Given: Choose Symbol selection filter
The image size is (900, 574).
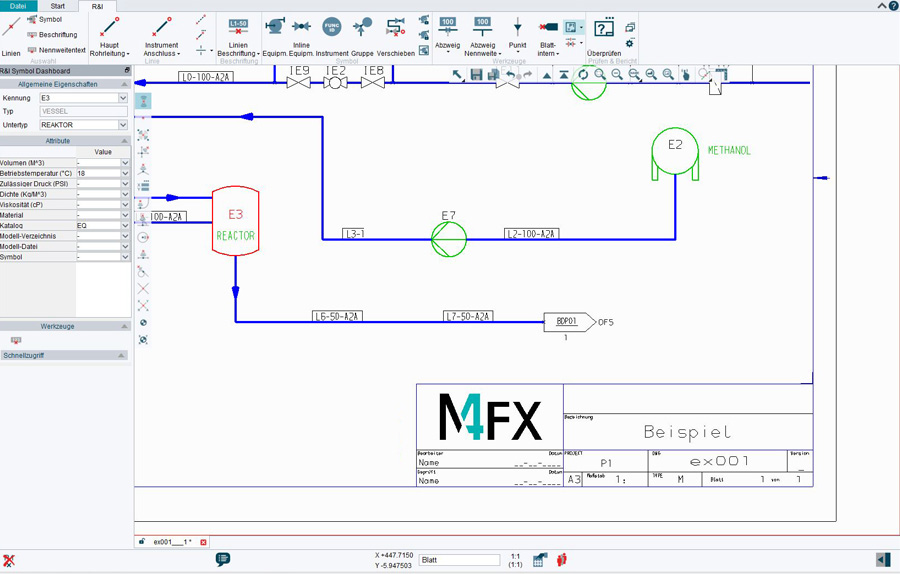Looking at the screenshot, I should [x=45, y=20].
